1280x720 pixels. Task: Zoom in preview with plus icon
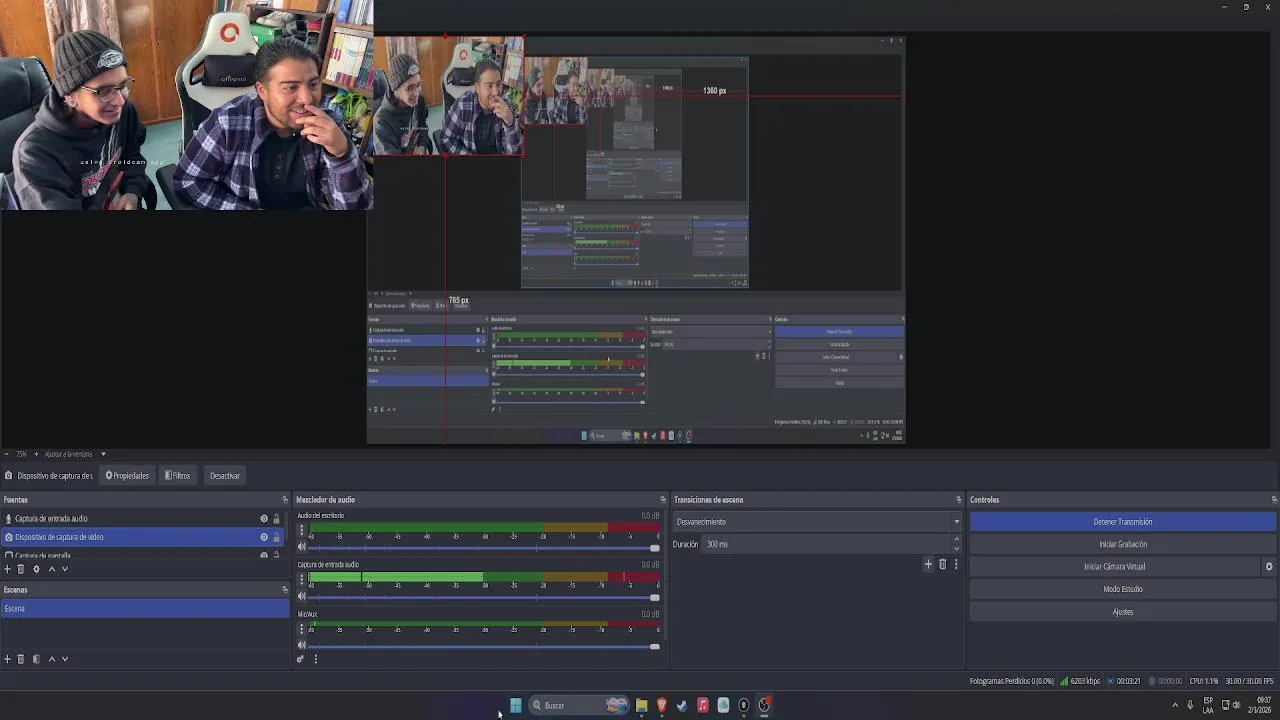point(35,454)
